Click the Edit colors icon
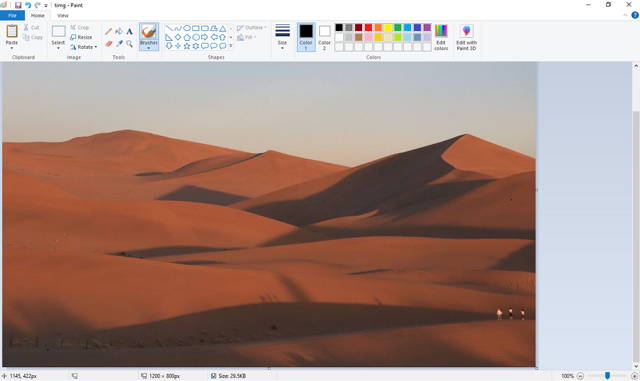The width and height of the screenshot is (640, 381). (x=441, y=37)
